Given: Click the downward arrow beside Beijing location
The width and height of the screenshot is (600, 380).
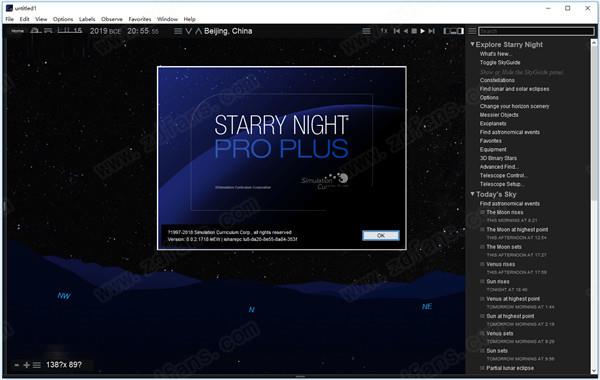Looking at the screenshot, I should [188, 31].
